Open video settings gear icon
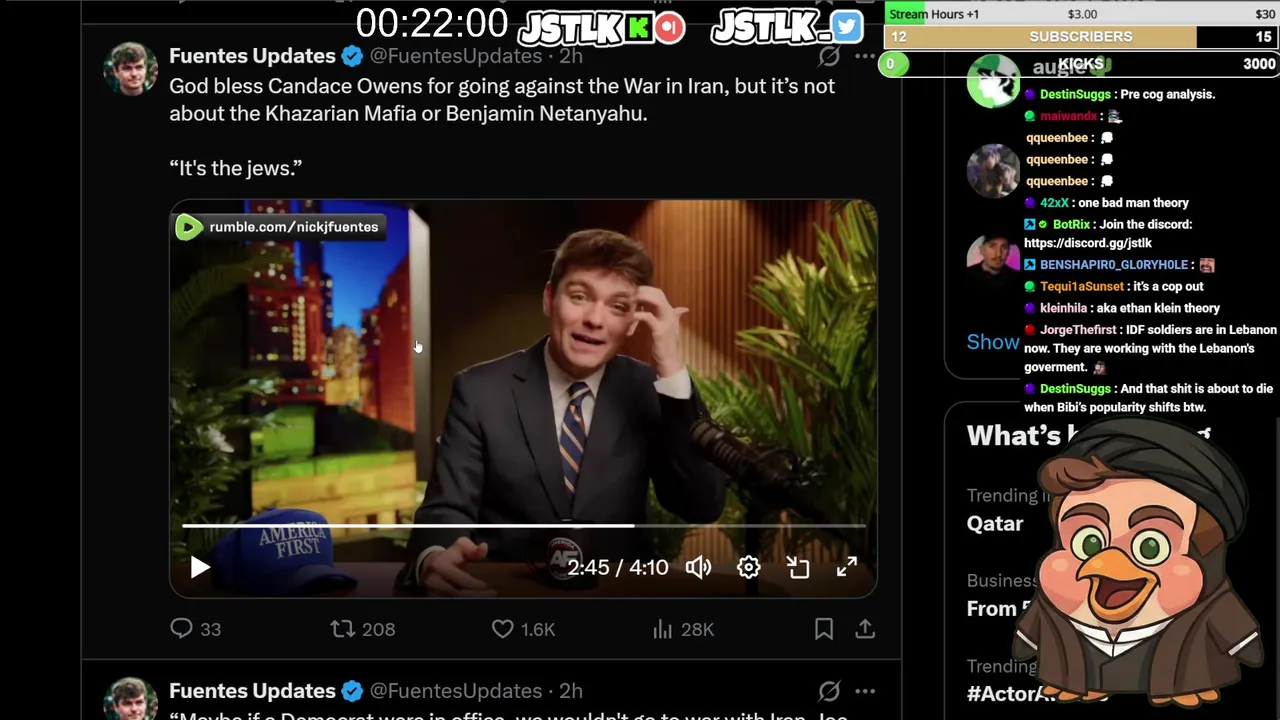The height and width of the screenshot is (720, 1280). [748, 568]
